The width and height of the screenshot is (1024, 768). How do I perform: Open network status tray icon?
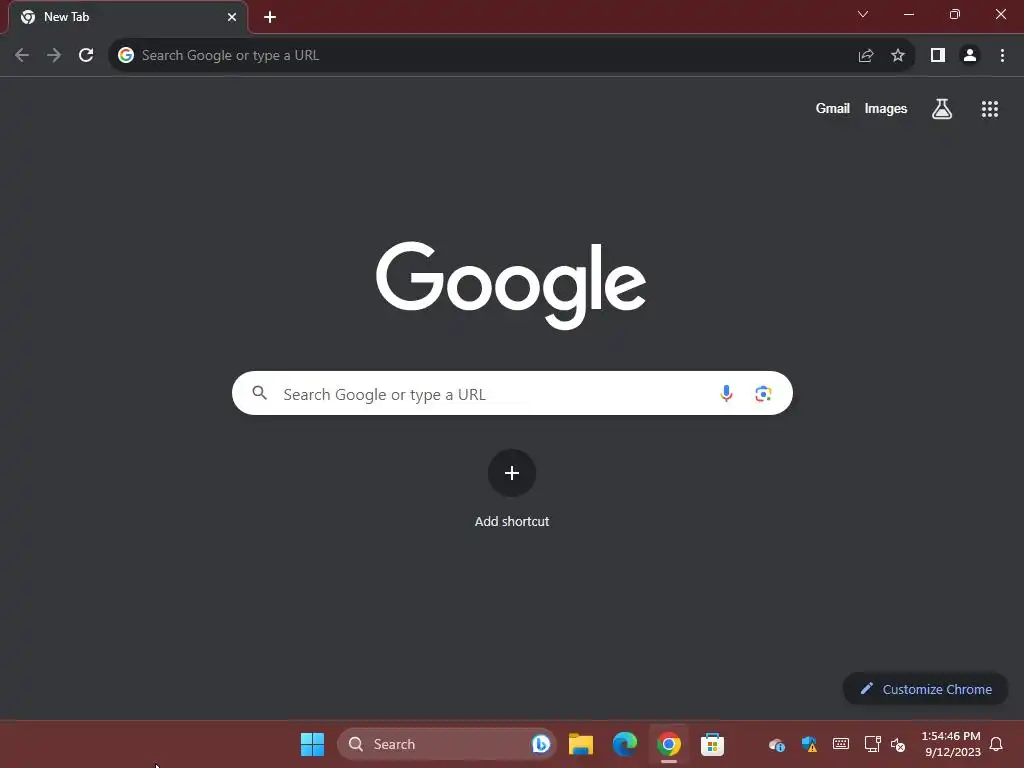[872, 744]
